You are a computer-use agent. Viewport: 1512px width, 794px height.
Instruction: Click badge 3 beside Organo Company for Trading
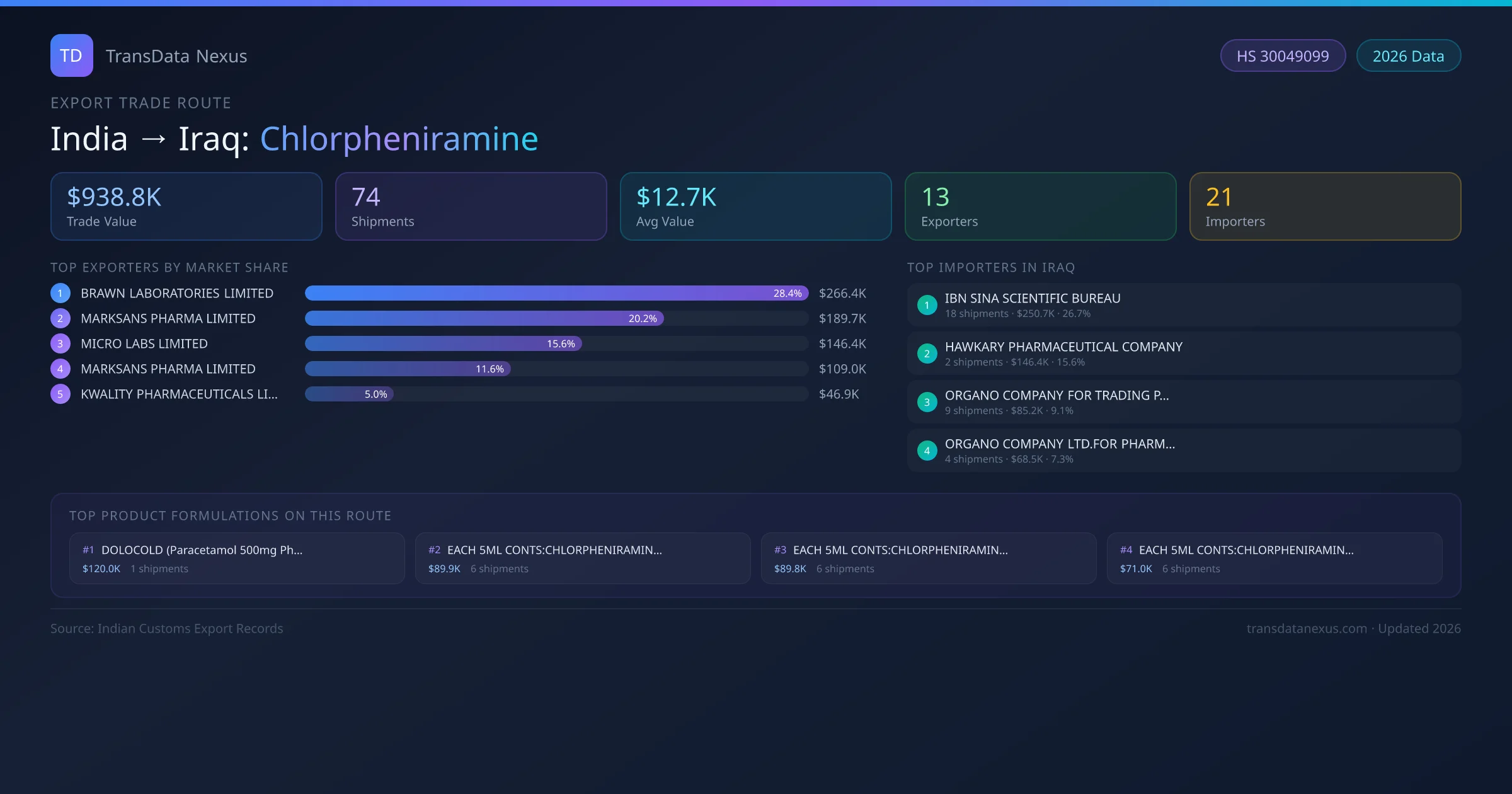tap(927, 402)
